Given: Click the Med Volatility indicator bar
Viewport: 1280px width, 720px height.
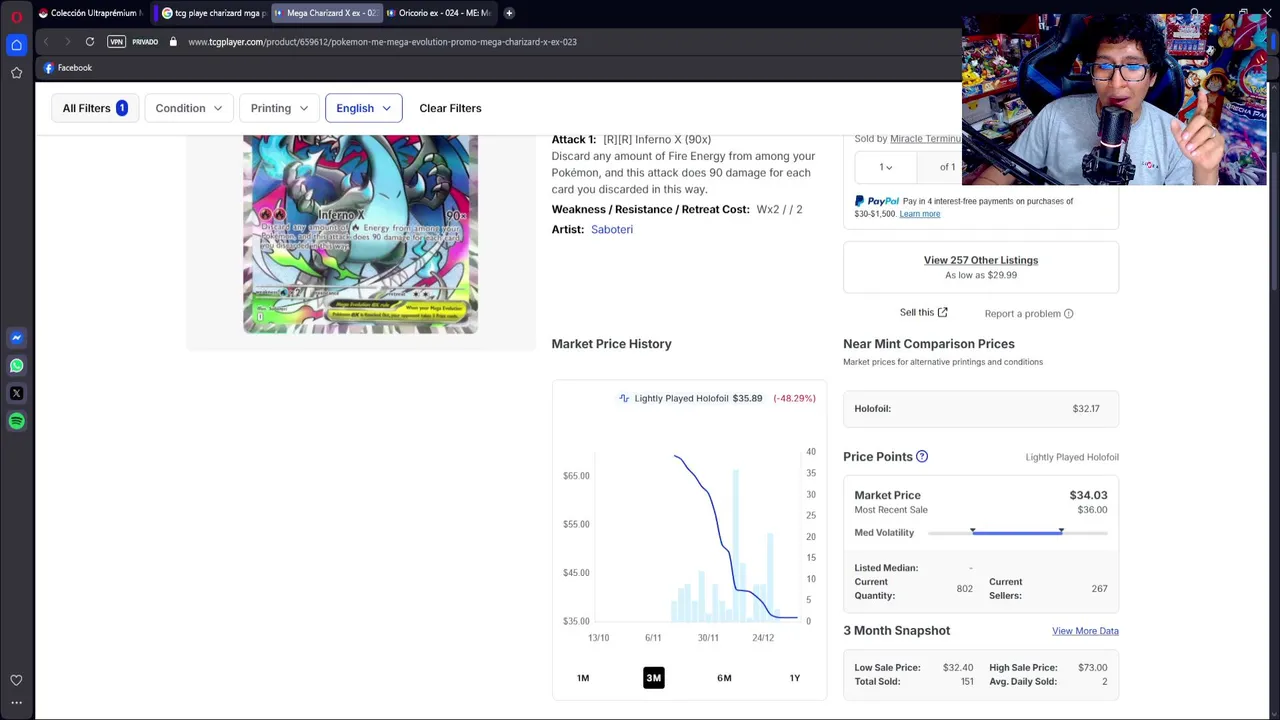Looking at the screenshot, I should (x=1017, y=532).
